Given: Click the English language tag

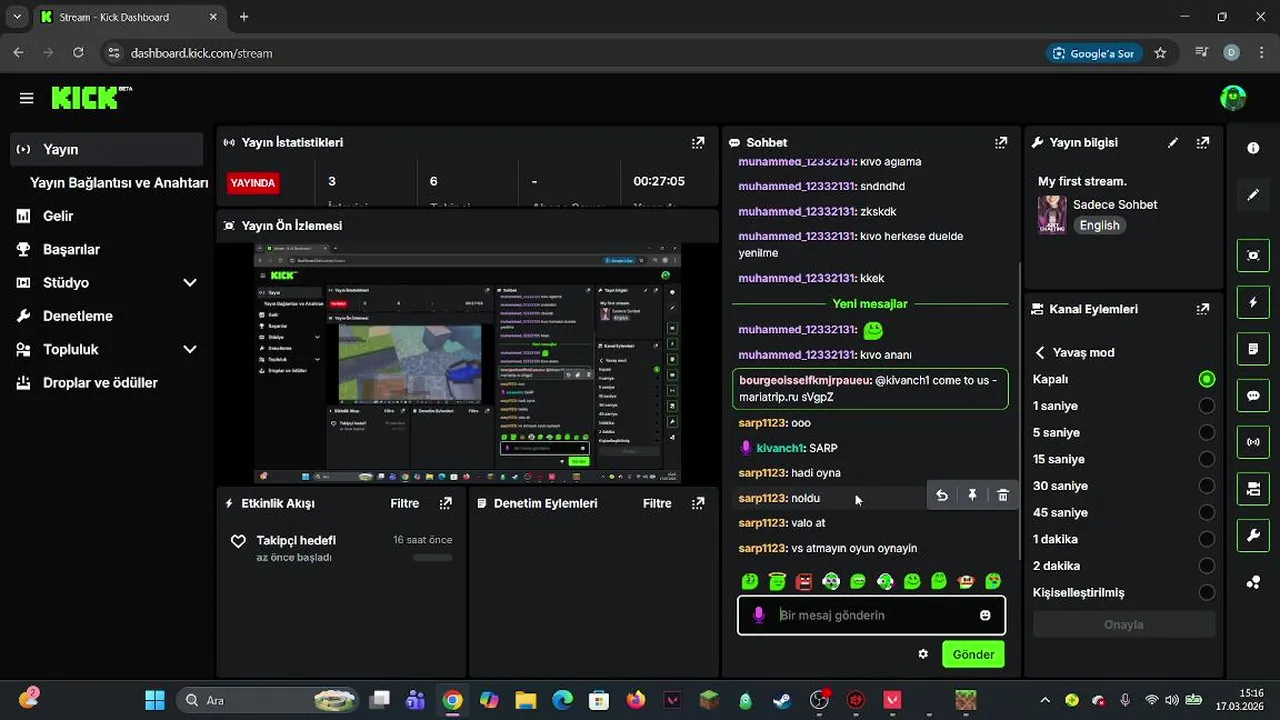Looking at the screenshot, I should click(1099, 226).
